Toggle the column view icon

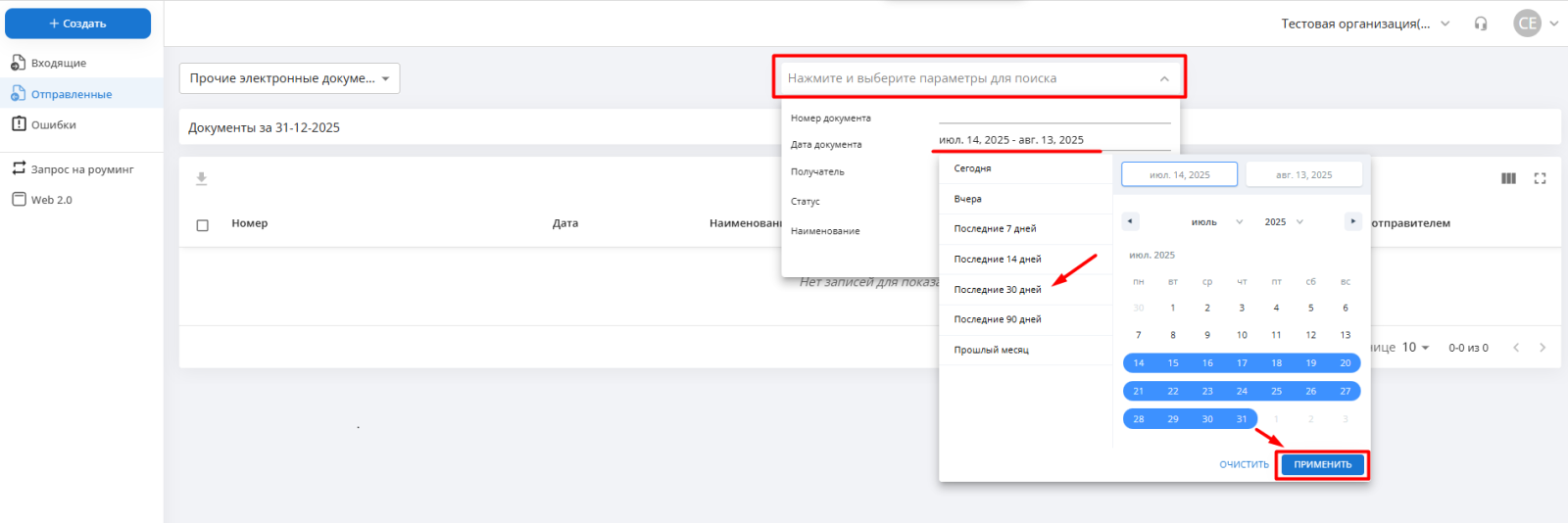[x=1508, y=178]
